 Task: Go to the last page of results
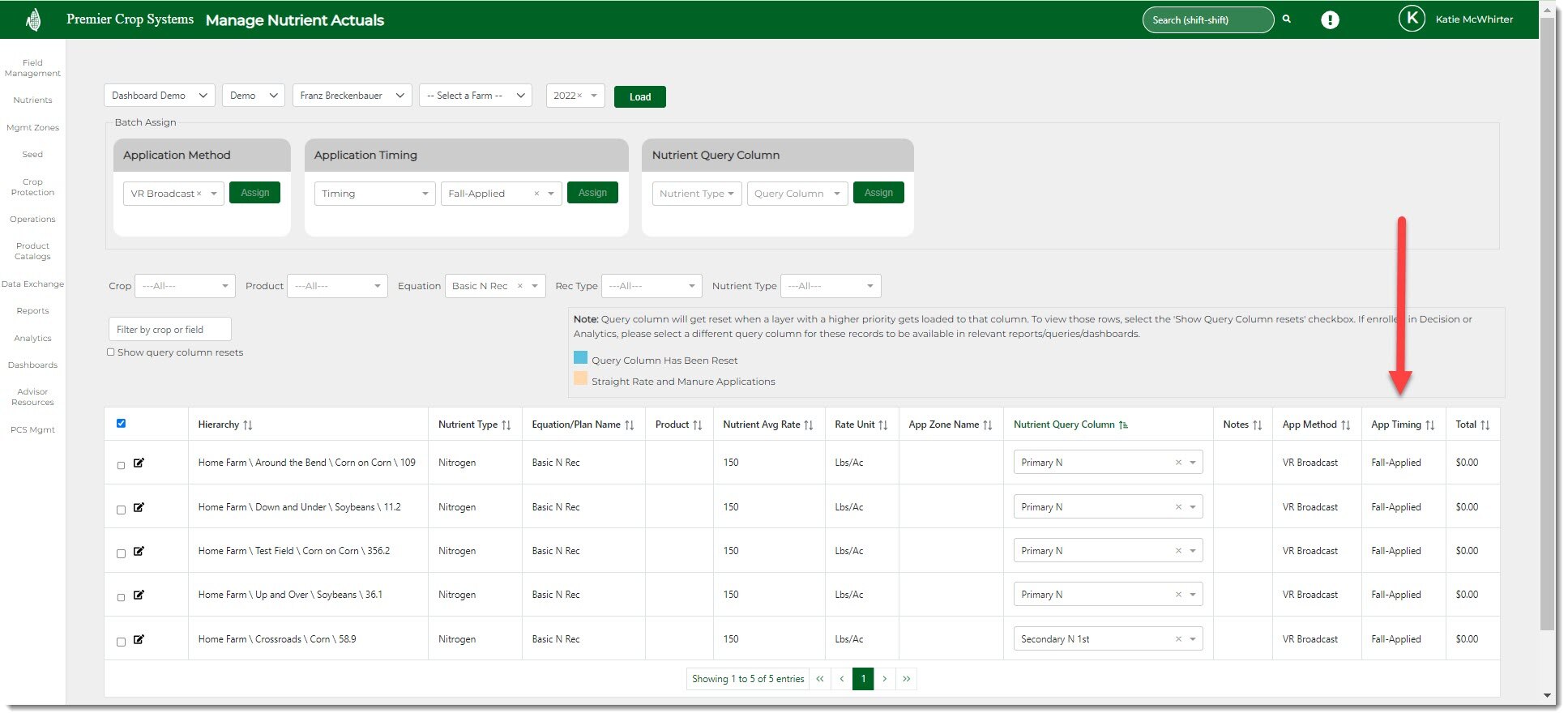906,679
